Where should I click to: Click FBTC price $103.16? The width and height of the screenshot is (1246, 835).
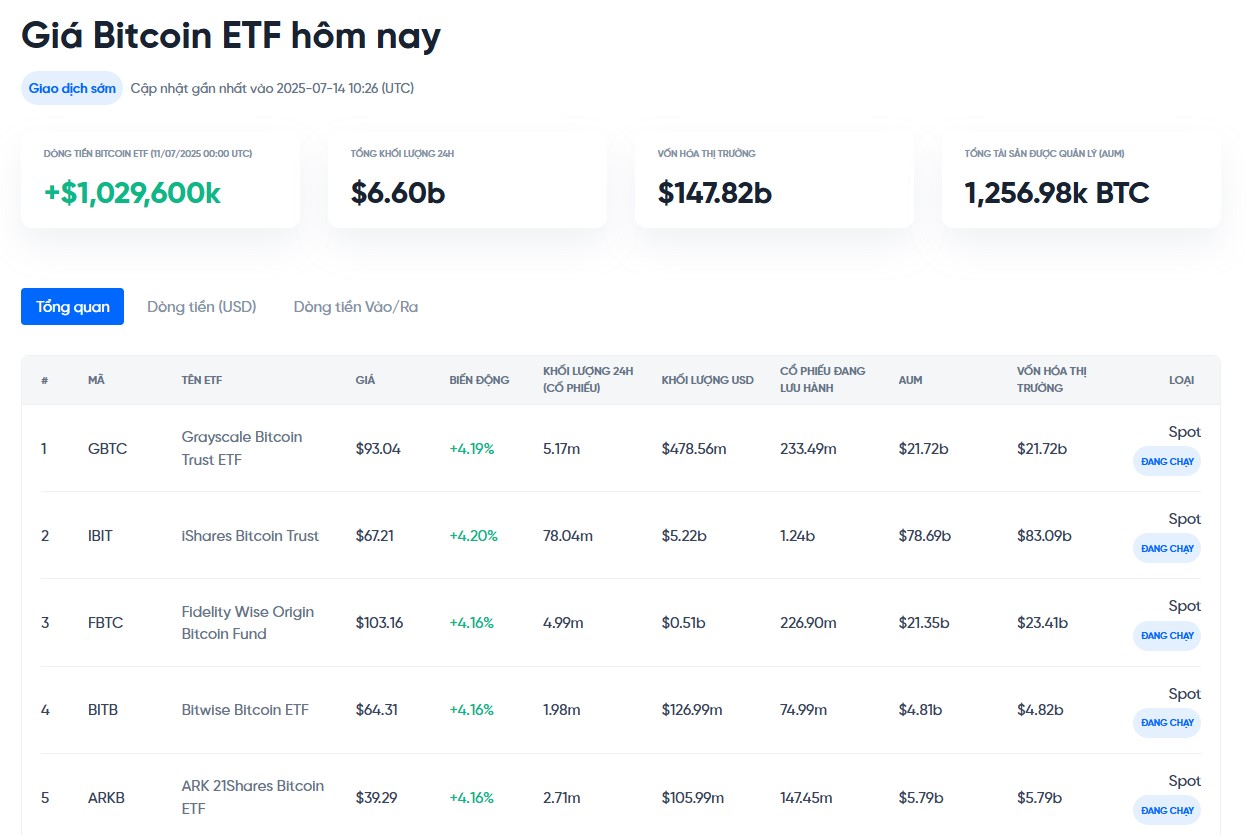click(x=380, y=623)
